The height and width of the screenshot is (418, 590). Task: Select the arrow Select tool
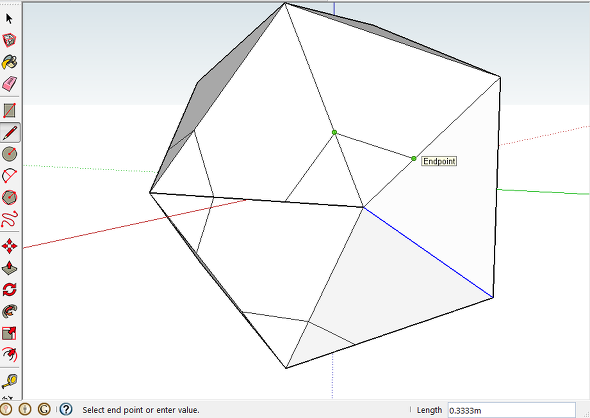[9, 18]
